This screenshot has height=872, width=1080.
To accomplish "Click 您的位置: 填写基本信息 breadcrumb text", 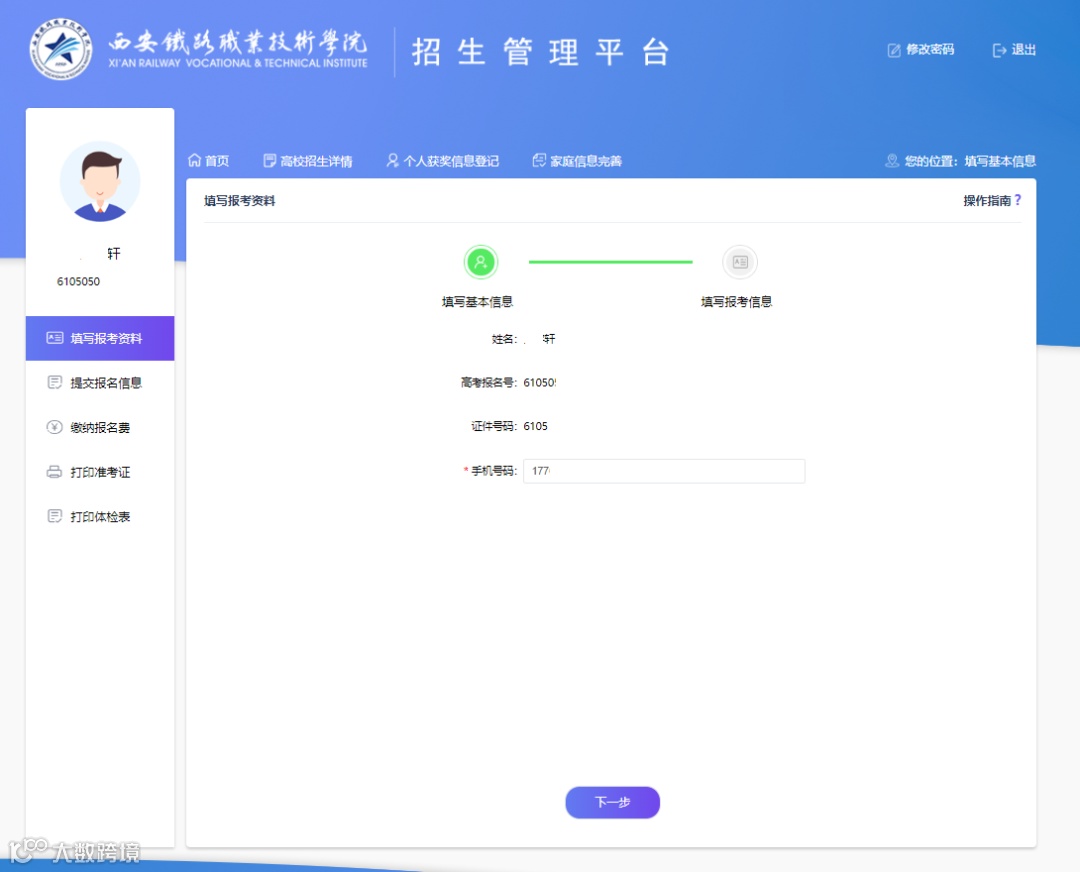I will (x=970, y=161).
